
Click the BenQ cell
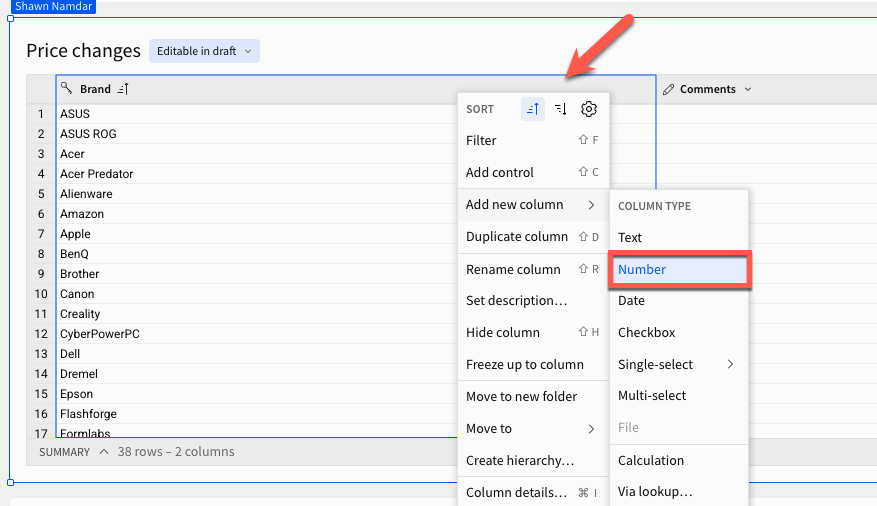point(74,254)
